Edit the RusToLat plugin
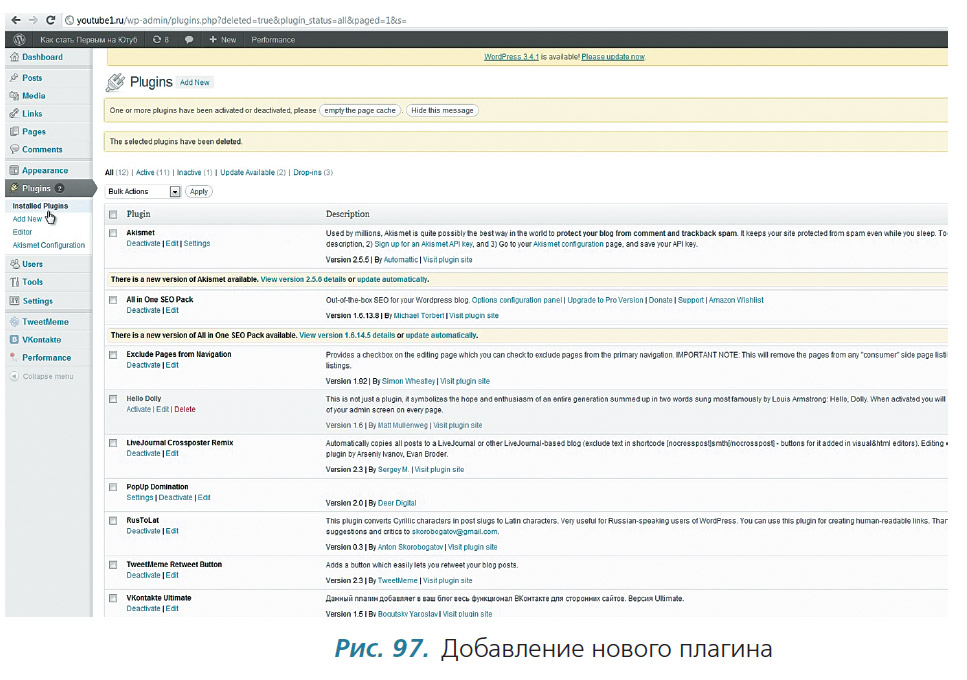967x680 pixels. [172, 531]
